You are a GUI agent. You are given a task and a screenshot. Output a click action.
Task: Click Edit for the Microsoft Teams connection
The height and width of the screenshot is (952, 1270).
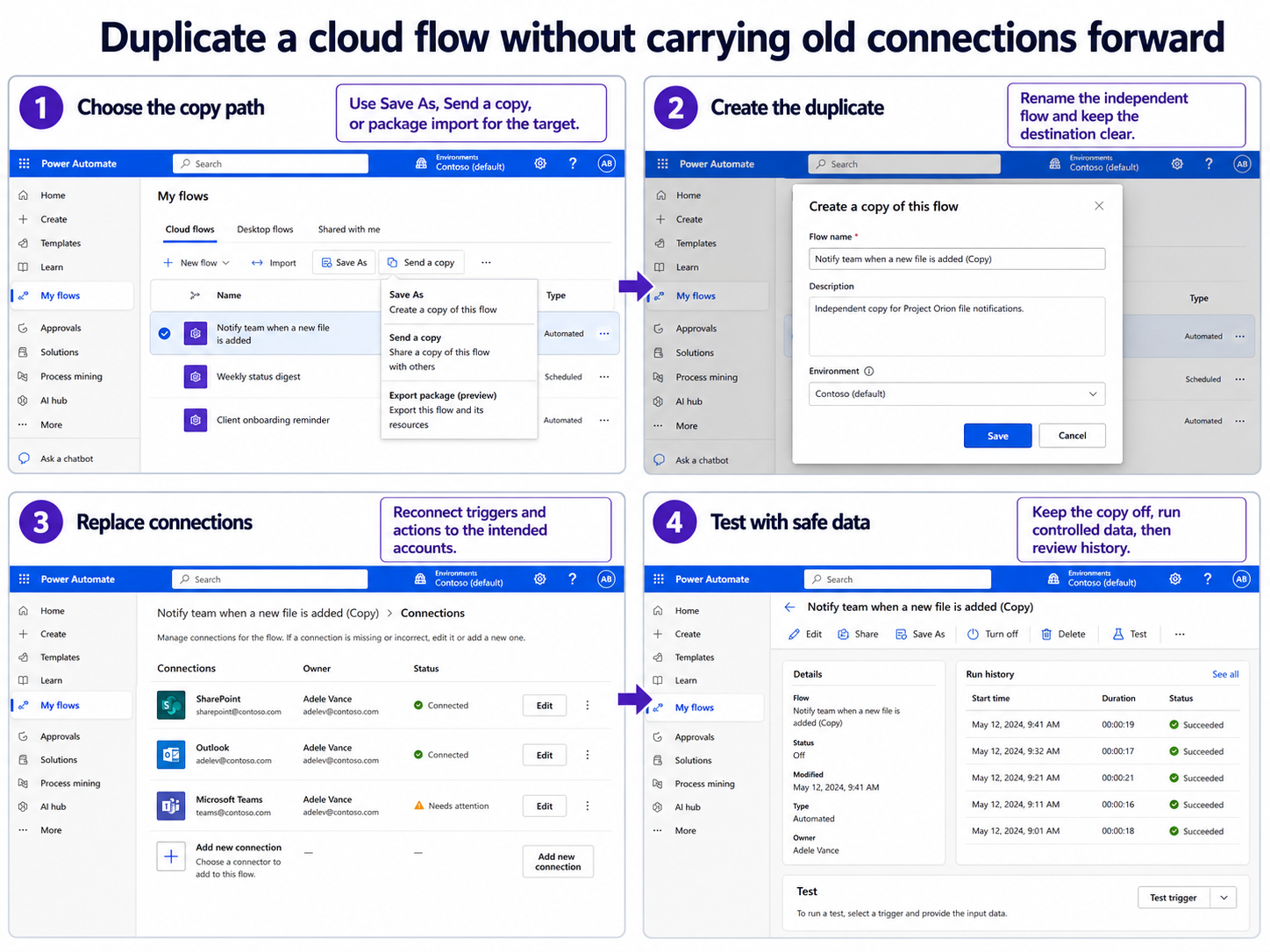[x=545, y=806]
